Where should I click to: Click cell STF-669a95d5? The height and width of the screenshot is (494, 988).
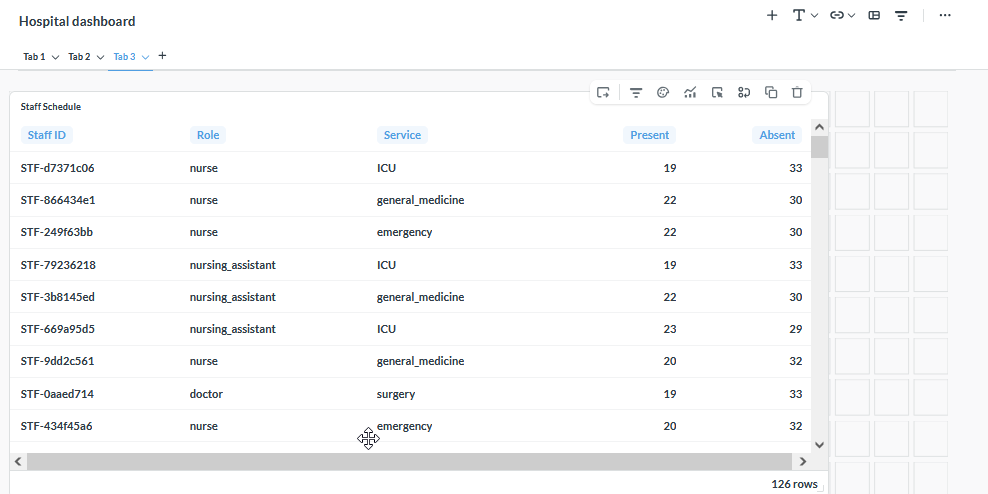58,330
